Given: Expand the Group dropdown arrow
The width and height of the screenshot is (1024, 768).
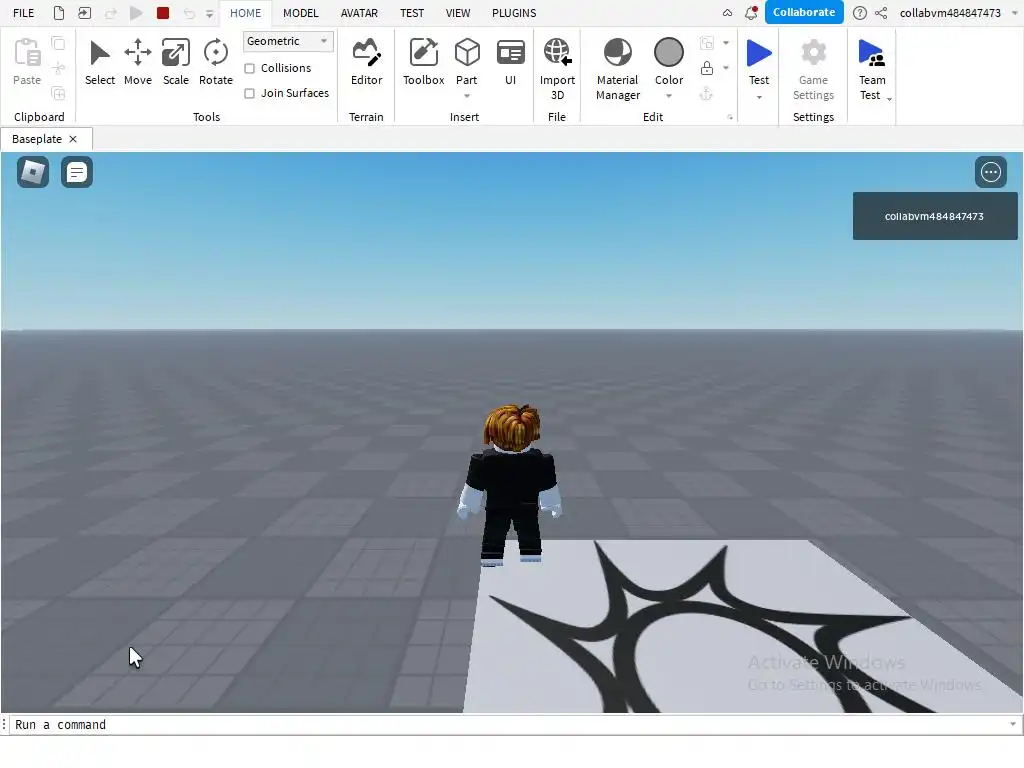Looking at the screenshot, I should coord(726,43).
